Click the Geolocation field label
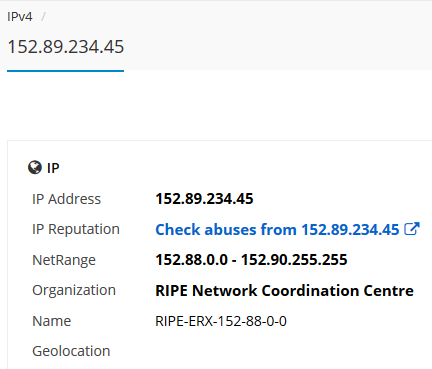 pos(71,351)
